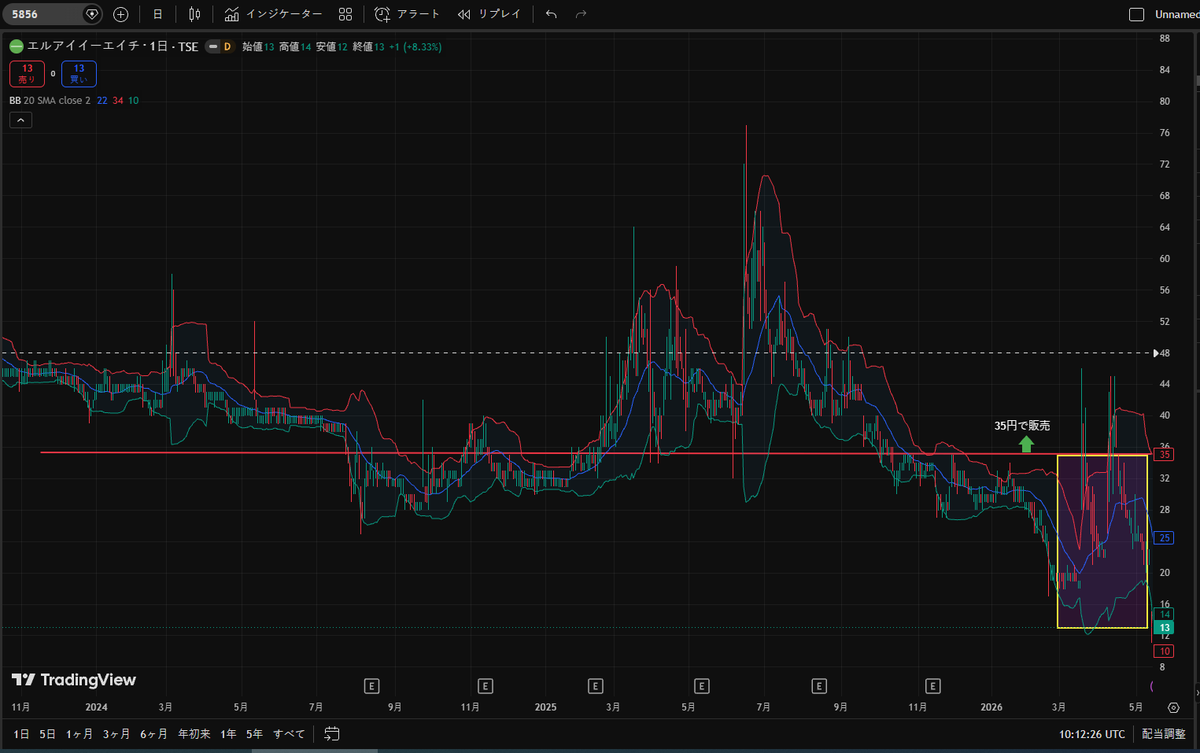The width and height of the screenshot is (1200, 753).
Task: Open the earnings E marker near February 2025
Action: click(595, 686)
